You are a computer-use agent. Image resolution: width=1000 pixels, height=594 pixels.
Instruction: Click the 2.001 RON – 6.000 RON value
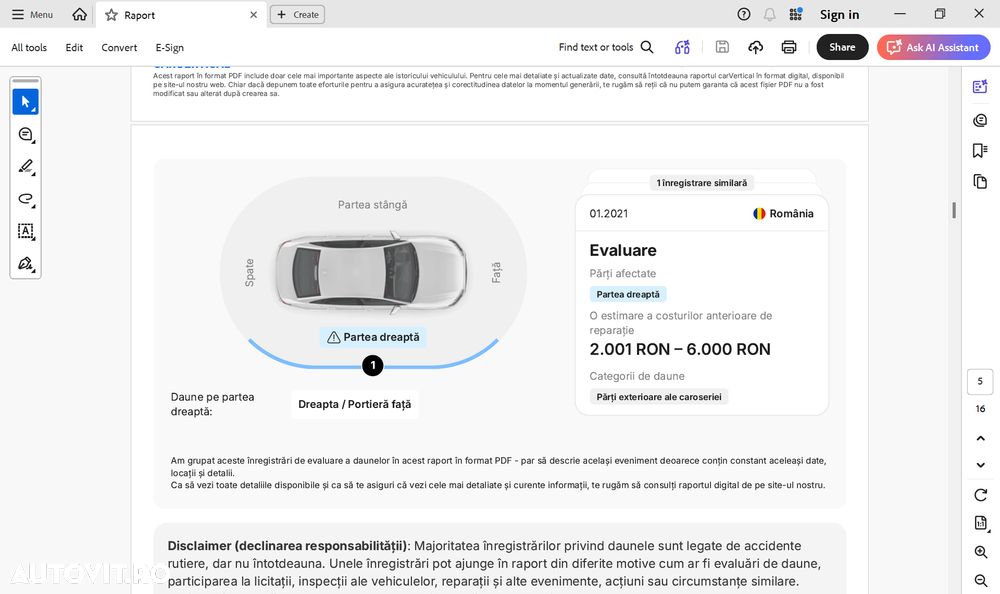[x=680, y=349]
